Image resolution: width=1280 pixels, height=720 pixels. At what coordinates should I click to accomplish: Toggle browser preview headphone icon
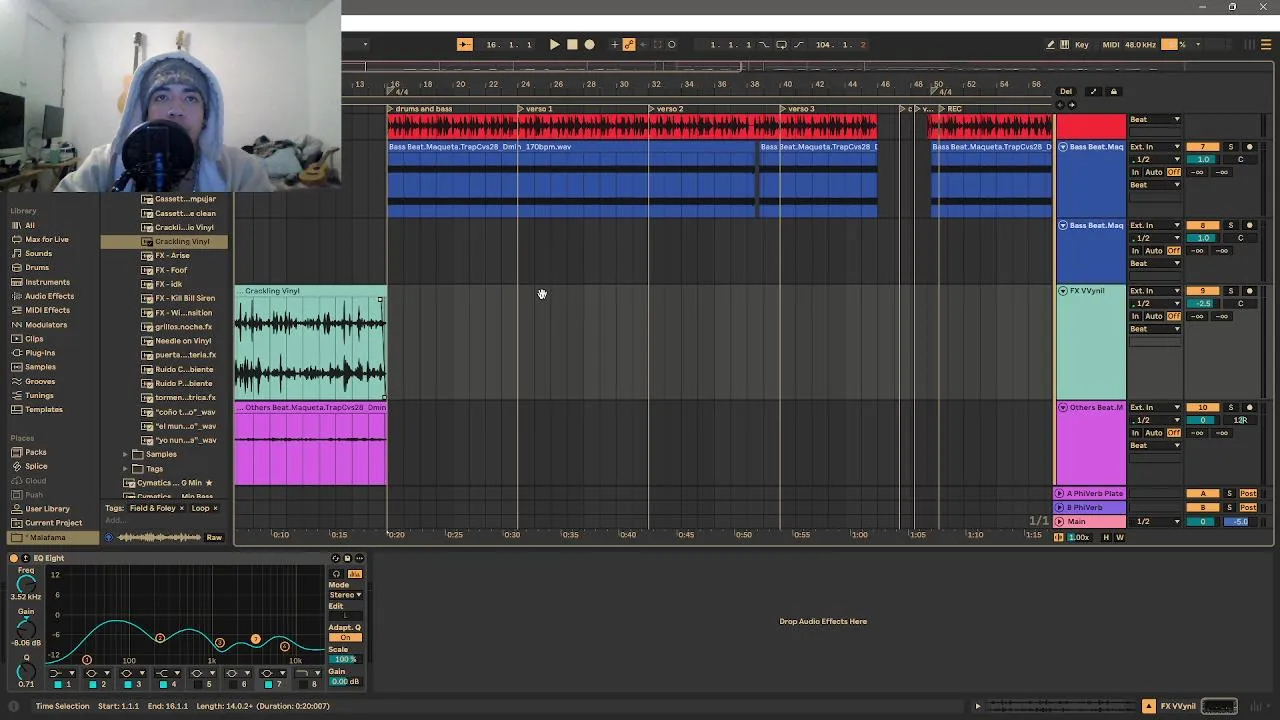tap(109, 538)
